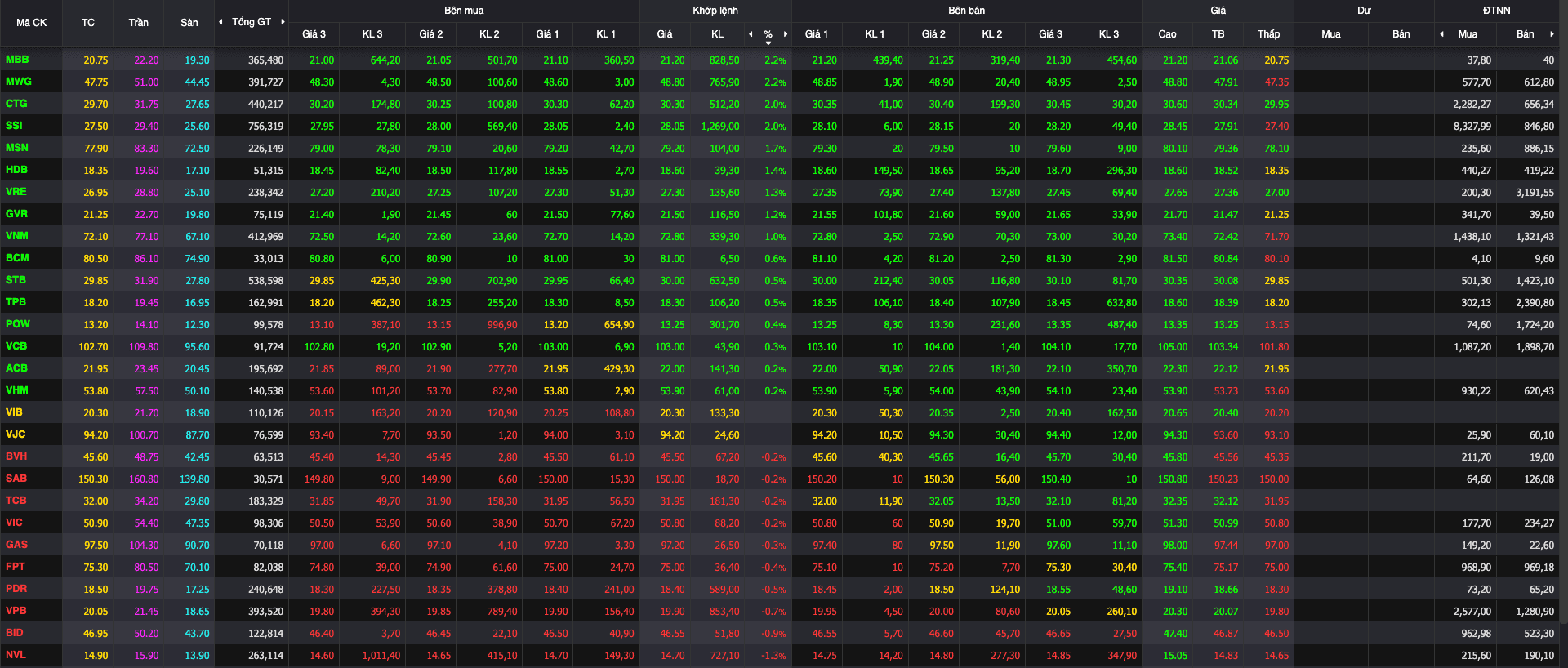Click SSI foreign buy value 8,327,99
This screenshot has width=1568, height=668.
coord(1472,127)
